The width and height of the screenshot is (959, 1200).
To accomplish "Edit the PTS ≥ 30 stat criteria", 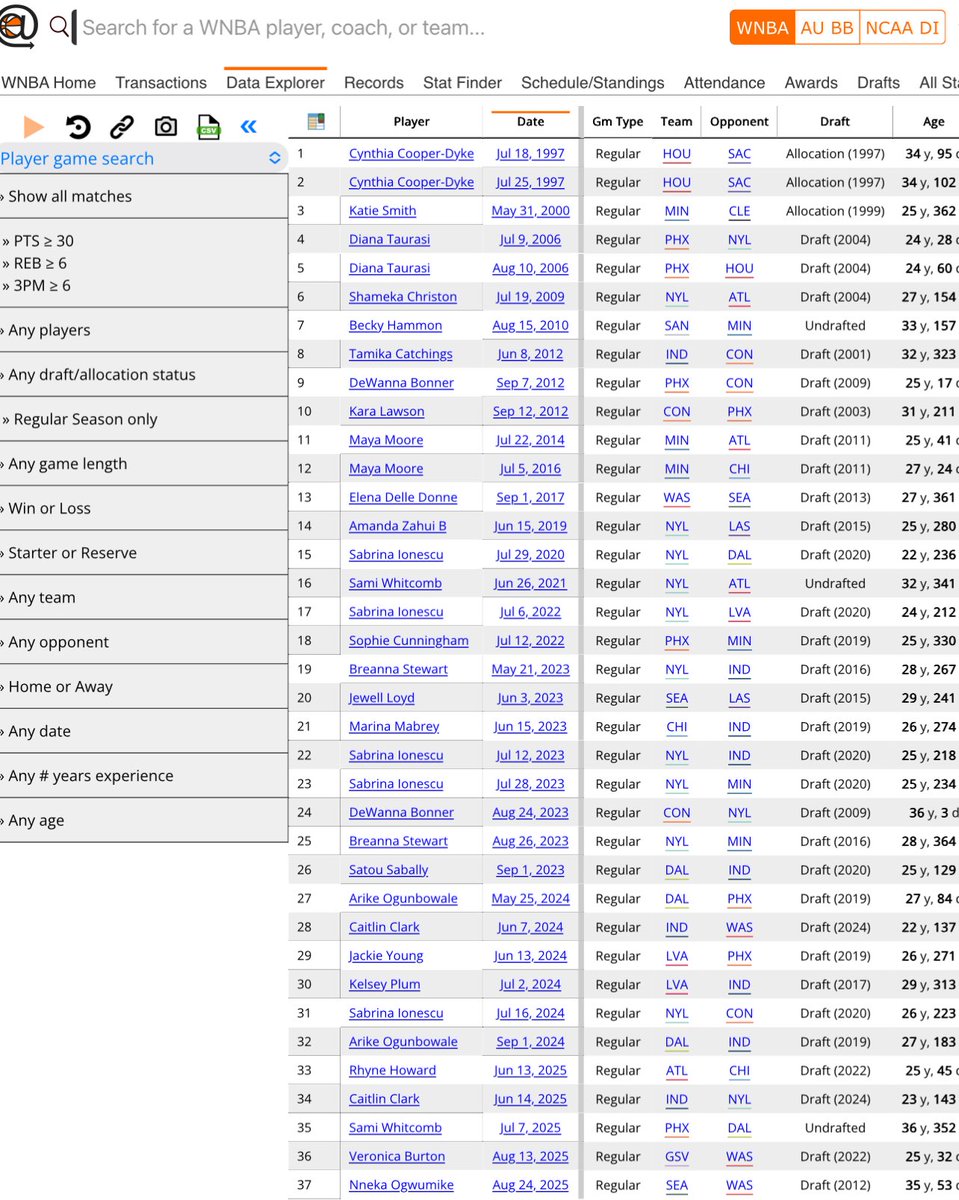I will pyautogui.click(x=40, y=241).
